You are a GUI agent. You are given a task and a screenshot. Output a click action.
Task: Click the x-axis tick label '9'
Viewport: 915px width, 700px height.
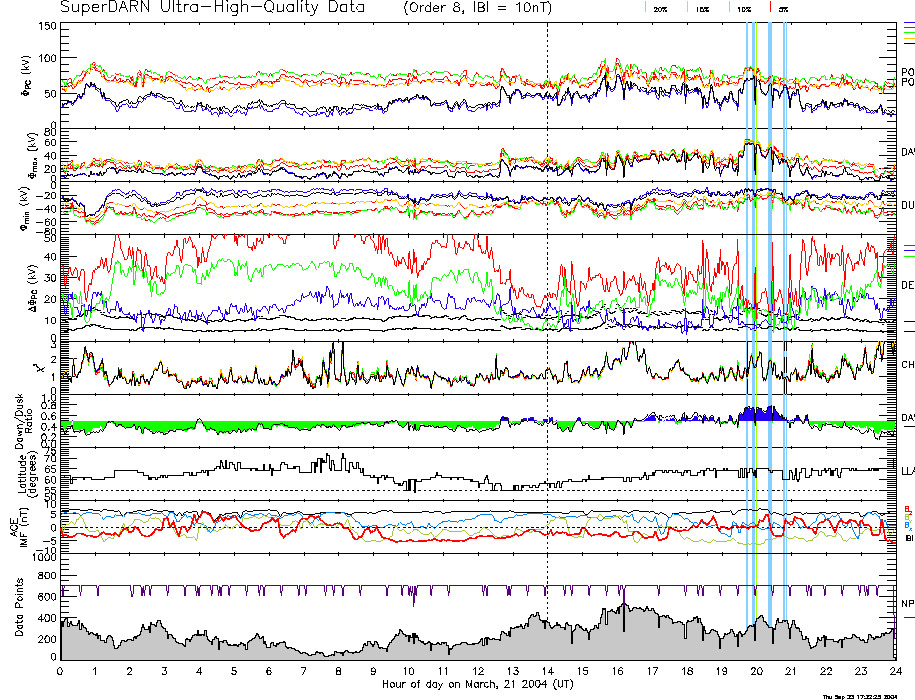373,671
